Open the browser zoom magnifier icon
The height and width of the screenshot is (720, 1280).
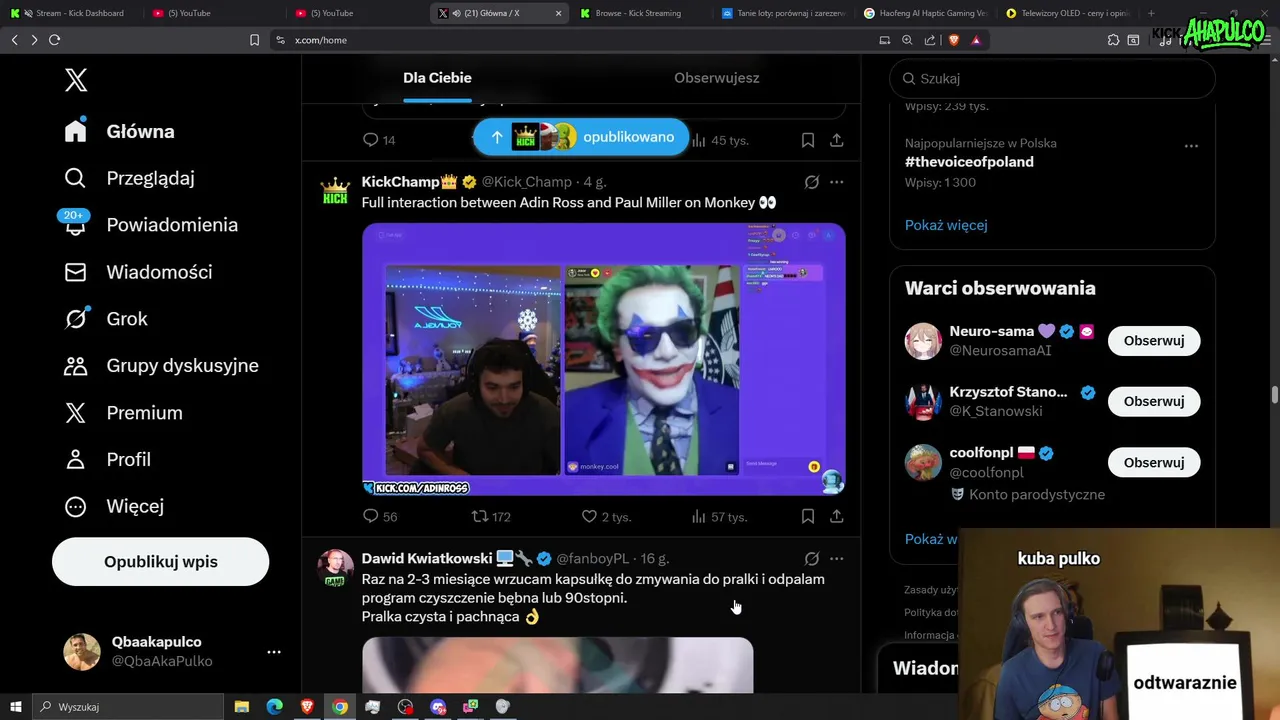point(907,40)
